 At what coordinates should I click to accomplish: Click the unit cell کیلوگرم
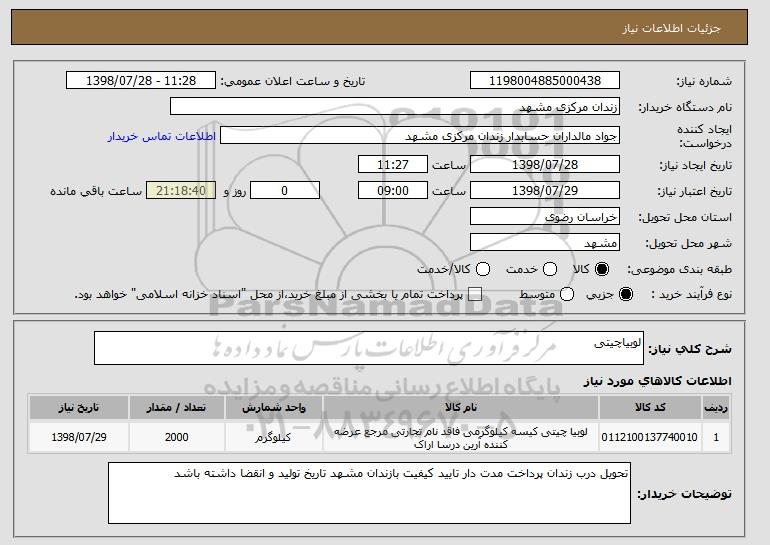(274, 437)
